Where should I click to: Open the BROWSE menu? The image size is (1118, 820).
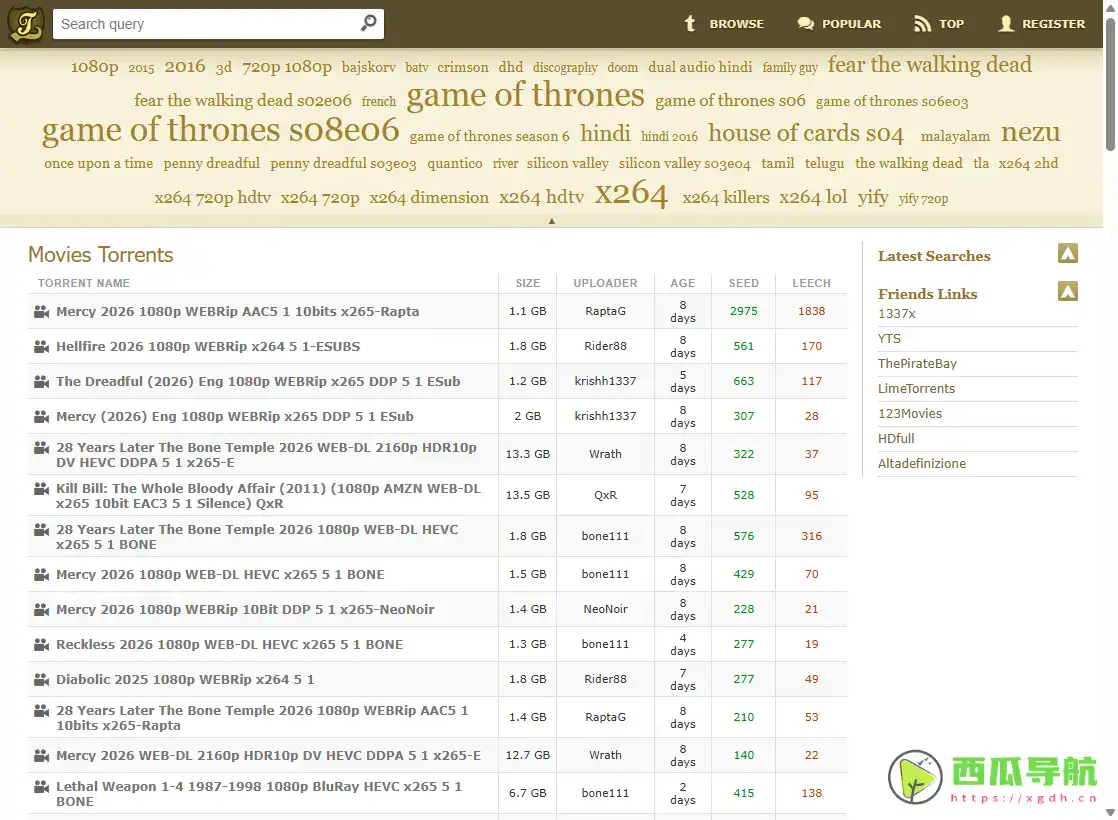[x=735, y=23]
